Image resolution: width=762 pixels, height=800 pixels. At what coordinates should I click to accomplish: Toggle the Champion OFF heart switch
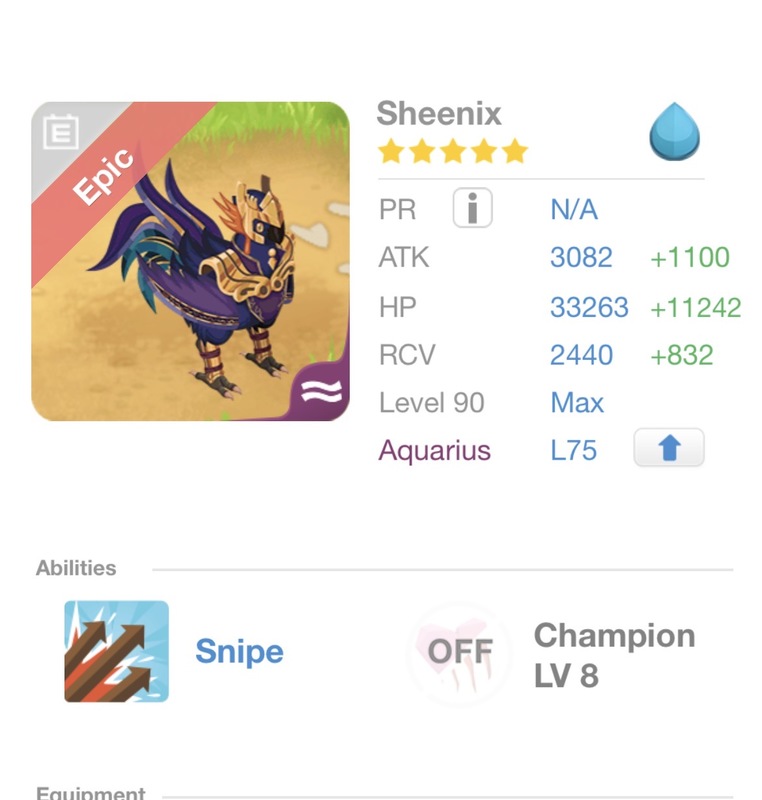460,653
